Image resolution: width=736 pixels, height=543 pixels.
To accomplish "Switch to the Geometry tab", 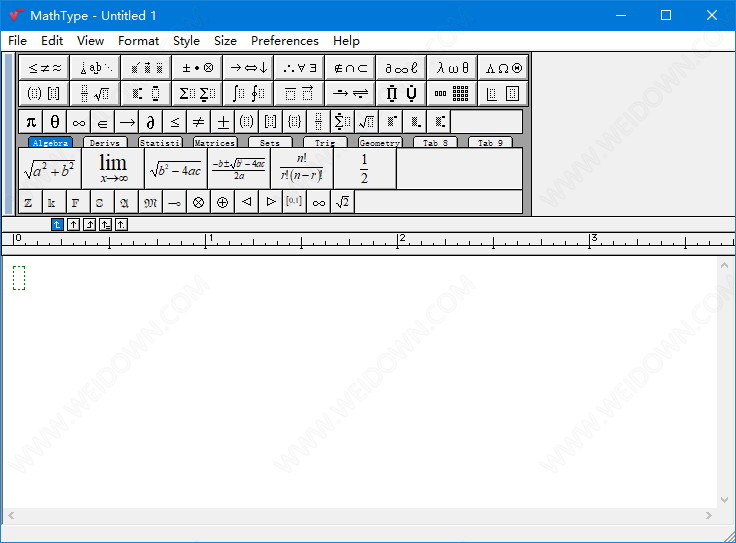I will pyautogui.click(x=380, y=143).
